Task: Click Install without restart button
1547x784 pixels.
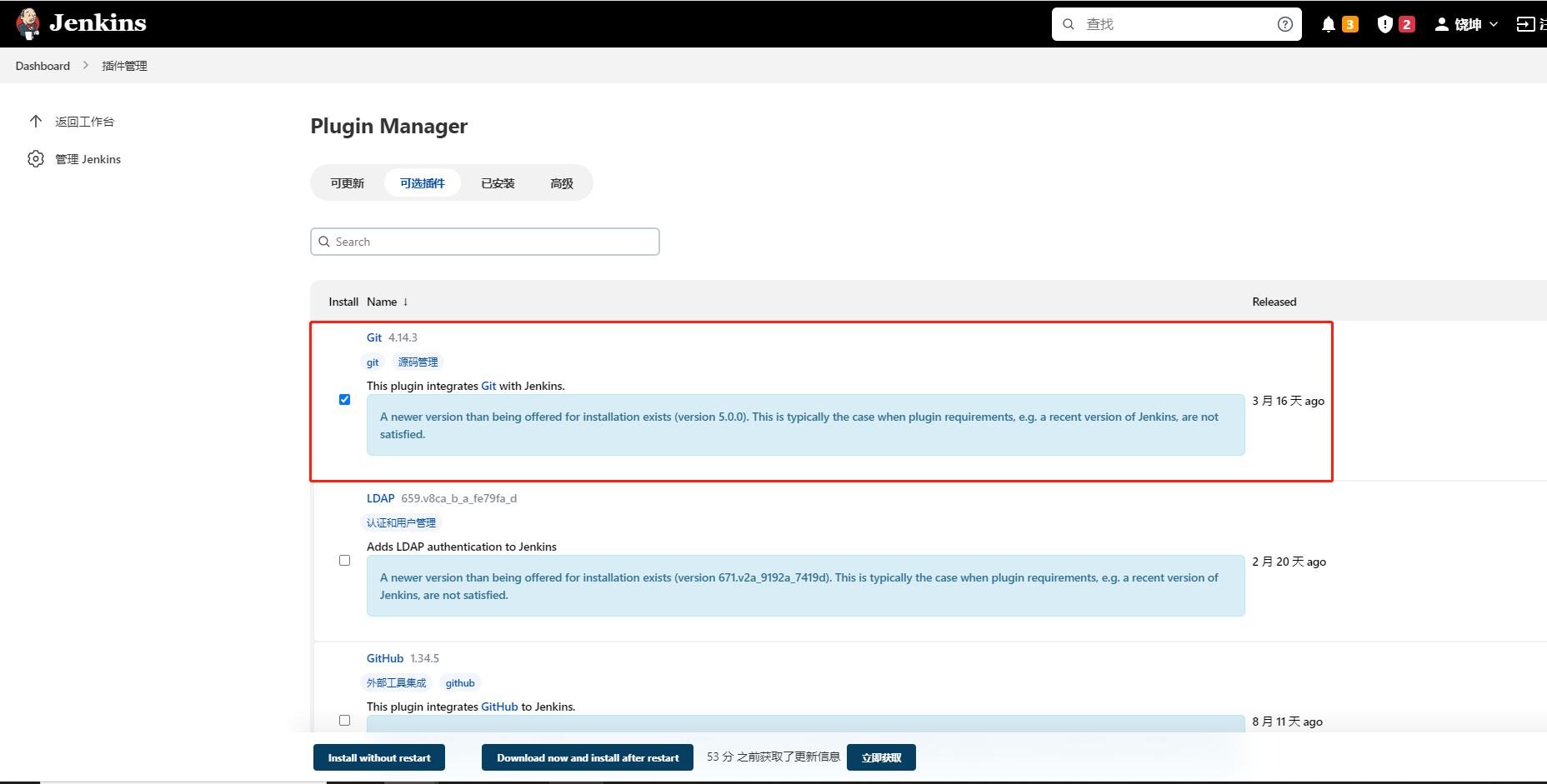Action: tap(379, 757)
